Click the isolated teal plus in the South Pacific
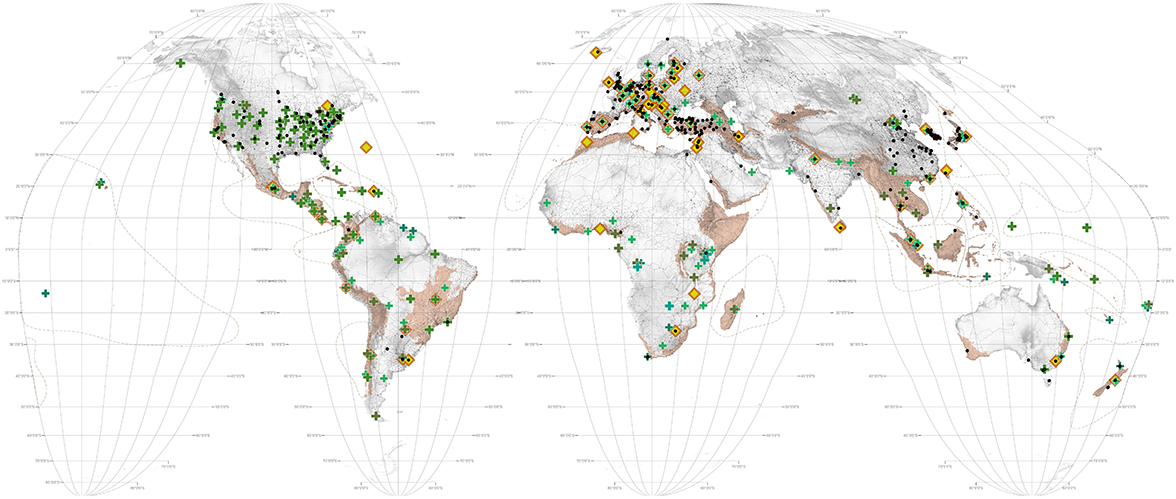This screenshot has height=499, width=1176. [x=45, y=293]
